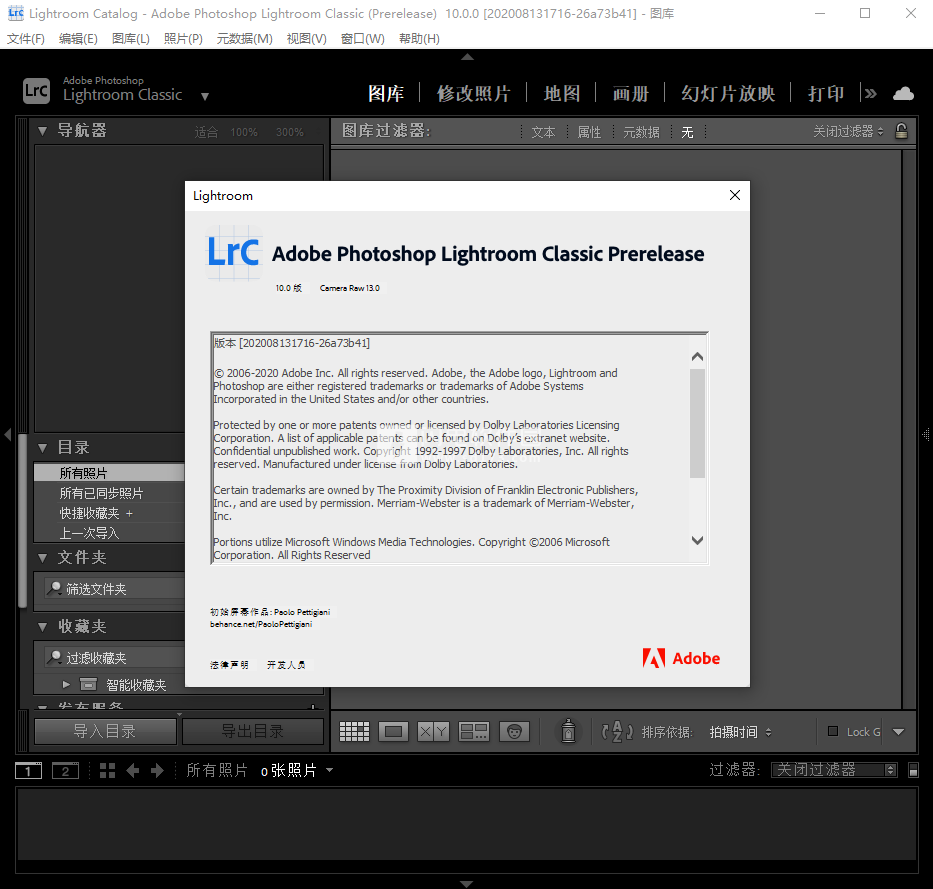Go back with the filmstrip left arrow

[x=133, y=771]
